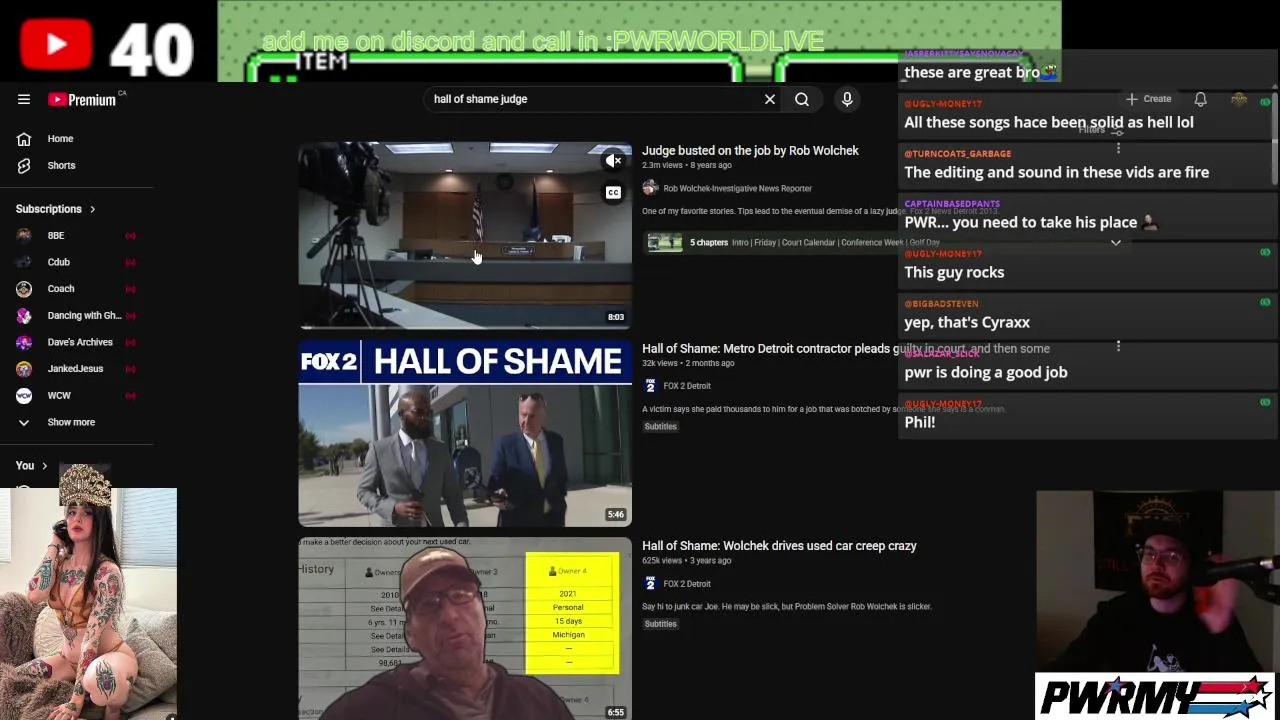Viewport: 1280px width, 720px height.
Task: Click Subtitles badge under used car video
Action: click(x=660, y=624)
